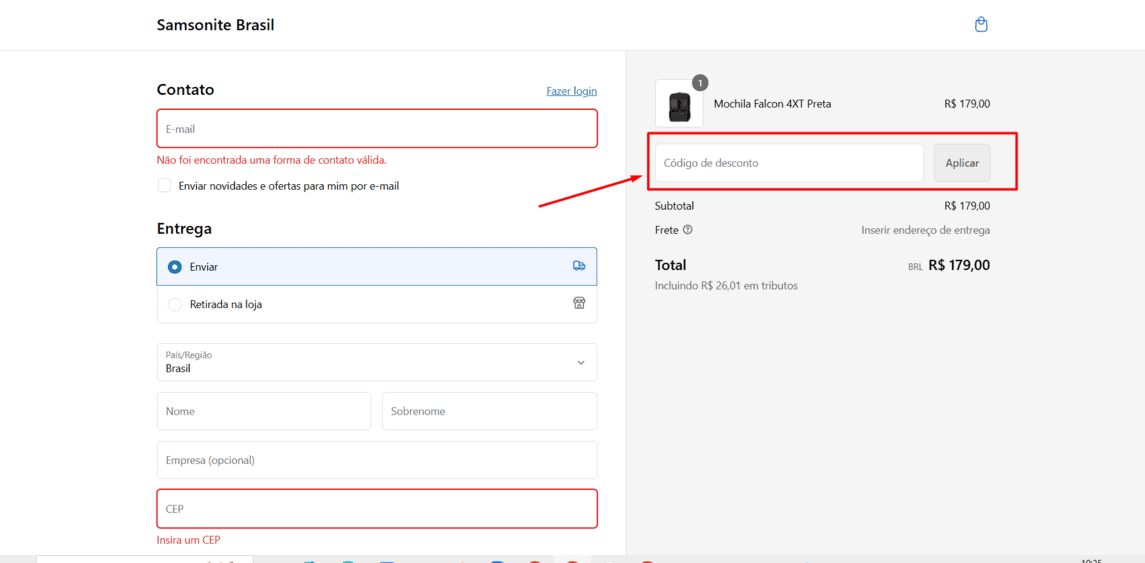Open the shopping bag cart icon

(981, 25)
